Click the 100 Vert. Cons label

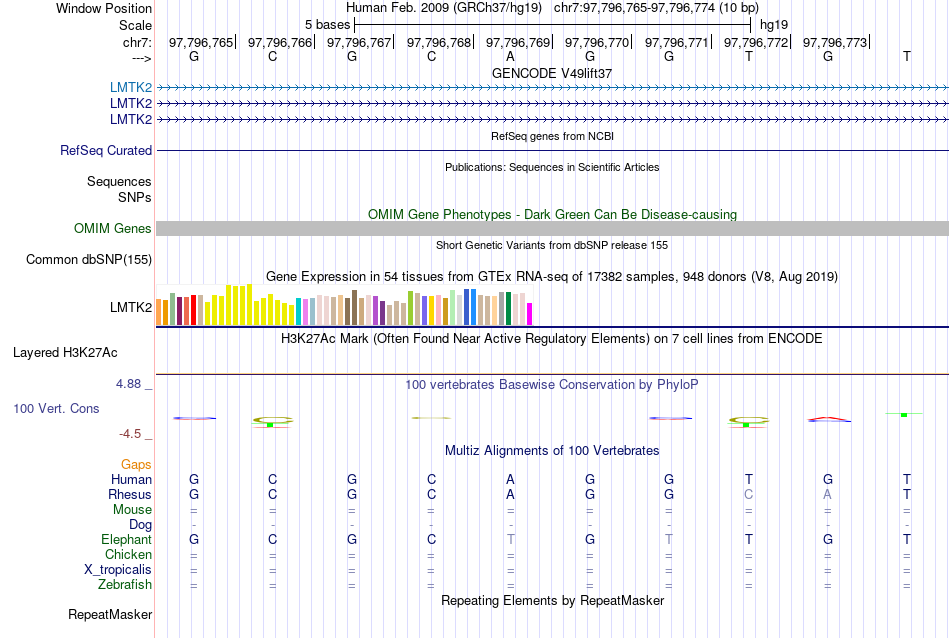coord(56,408)
